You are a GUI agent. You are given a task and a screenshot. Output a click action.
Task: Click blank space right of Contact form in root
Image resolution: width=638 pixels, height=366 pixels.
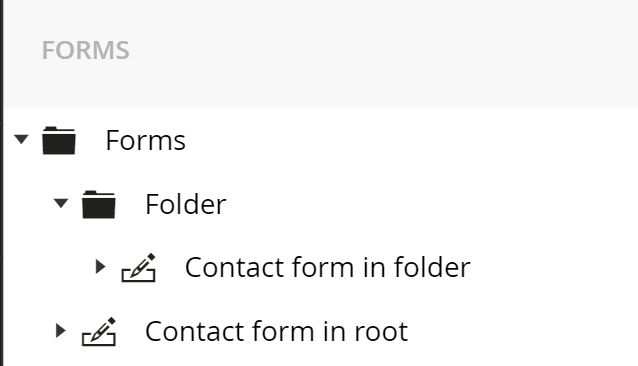[525, 331]
